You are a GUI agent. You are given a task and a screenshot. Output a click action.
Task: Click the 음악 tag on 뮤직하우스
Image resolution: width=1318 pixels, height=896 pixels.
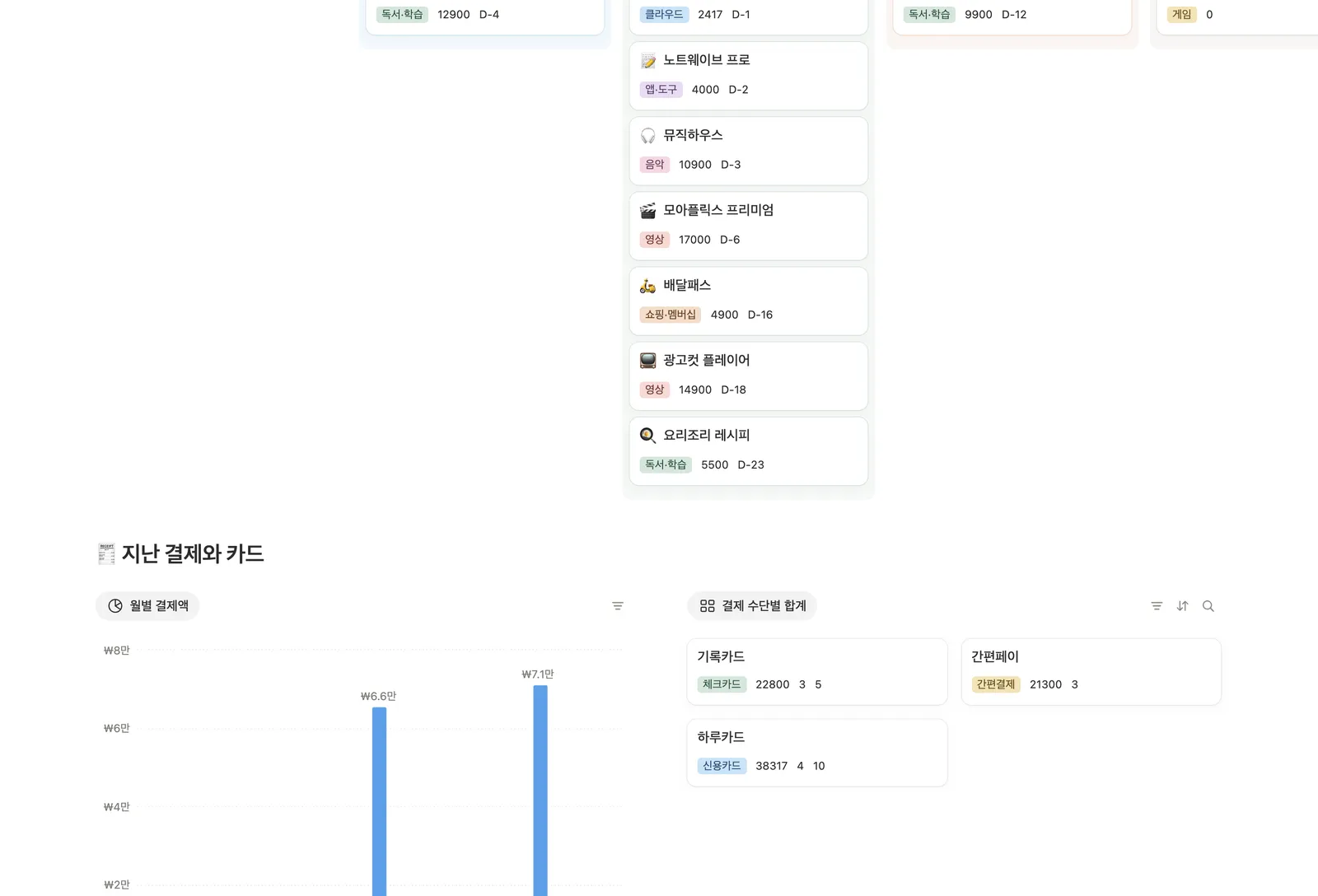point(655,165)
